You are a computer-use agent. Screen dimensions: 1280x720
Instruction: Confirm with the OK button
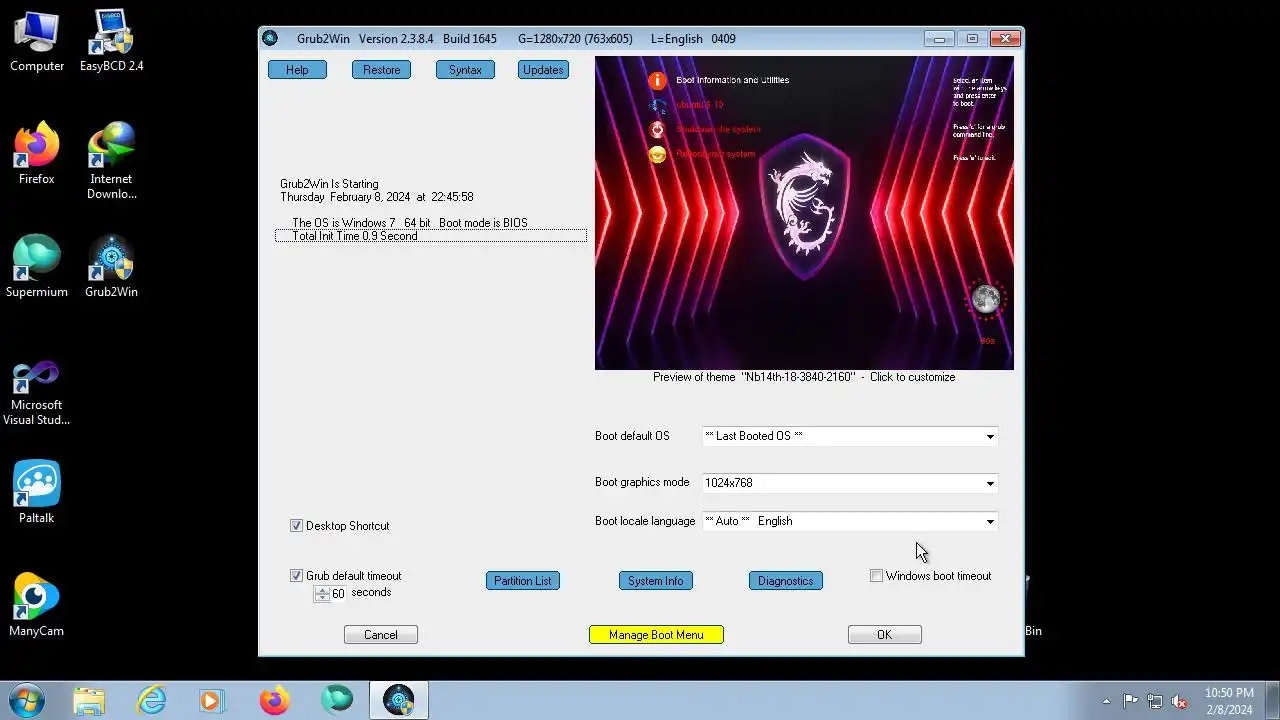click(884, 635)
